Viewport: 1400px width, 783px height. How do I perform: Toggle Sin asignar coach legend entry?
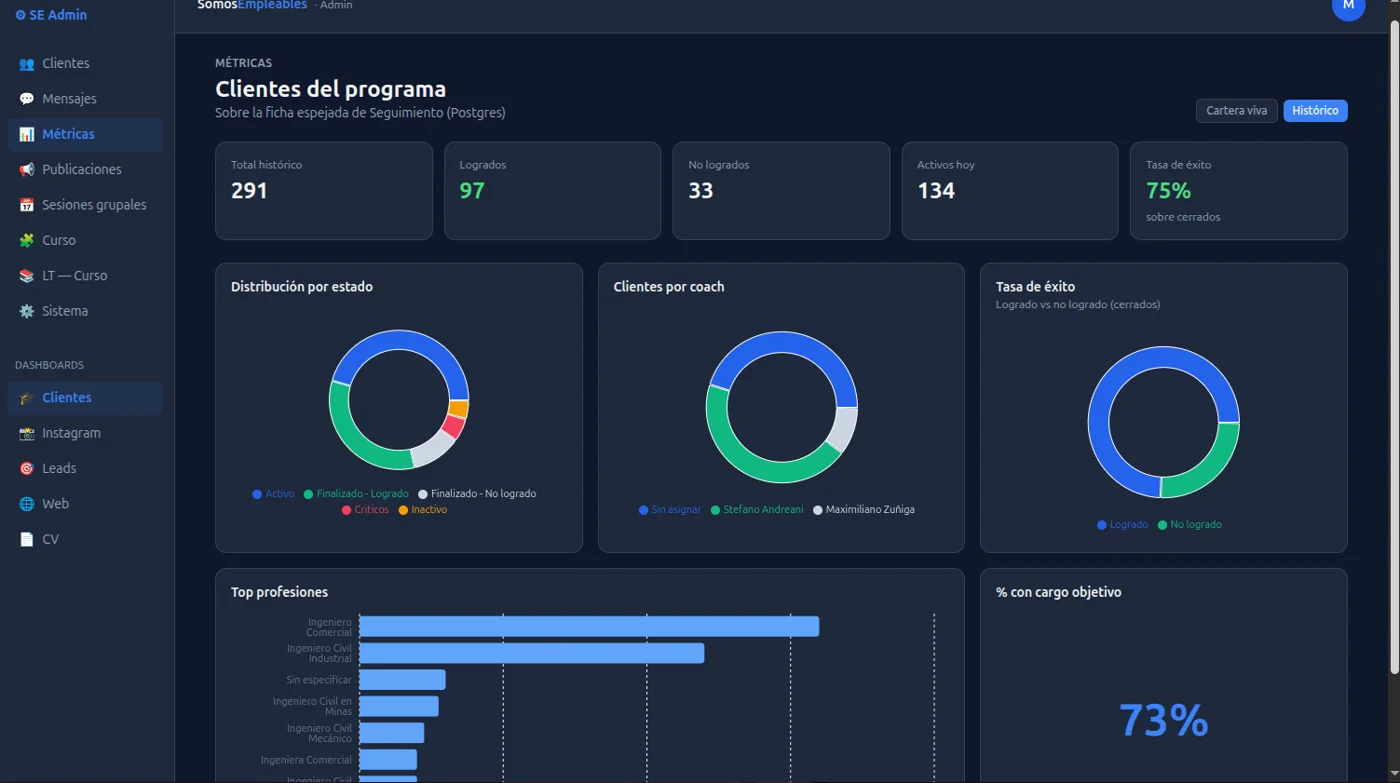pos(670,510)
